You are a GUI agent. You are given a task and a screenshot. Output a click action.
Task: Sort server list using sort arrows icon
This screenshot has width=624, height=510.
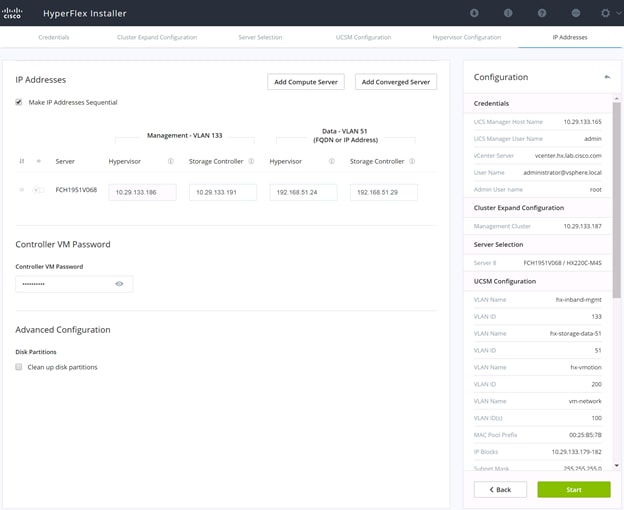pyautogui.click(x=22, y=161)
